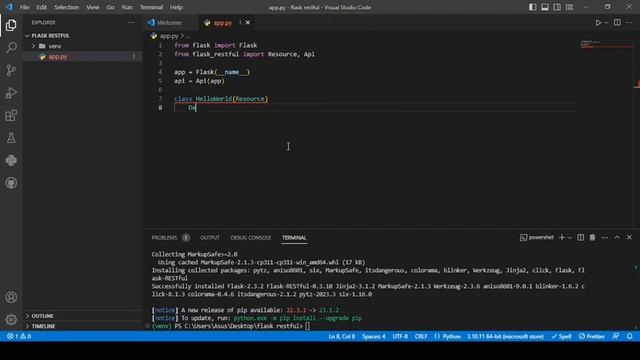Click app.py in the breadcrumb
640x360 pixels.
click(169, 36)
